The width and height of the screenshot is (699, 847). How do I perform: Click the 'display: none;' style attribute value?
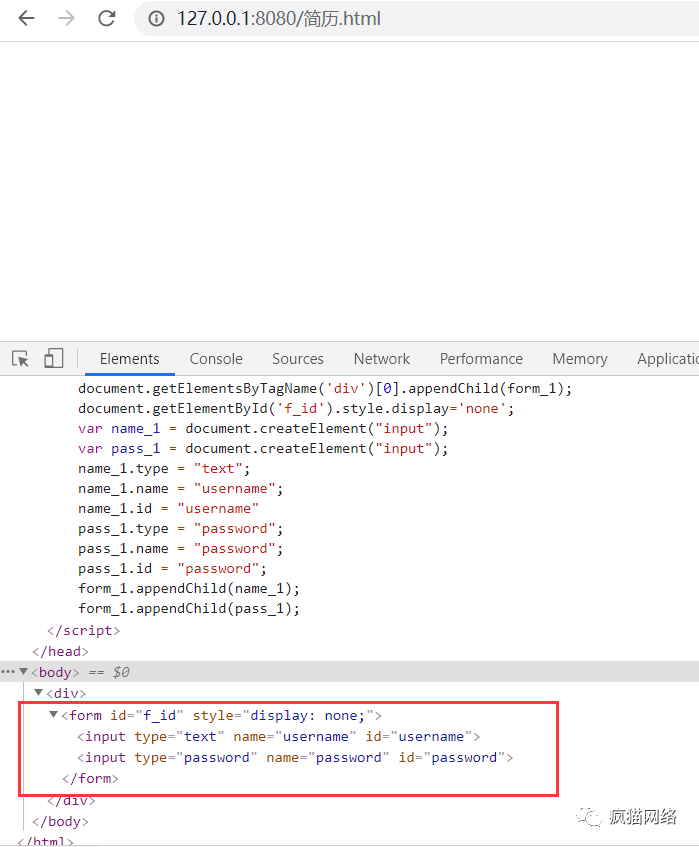point(307,715)
